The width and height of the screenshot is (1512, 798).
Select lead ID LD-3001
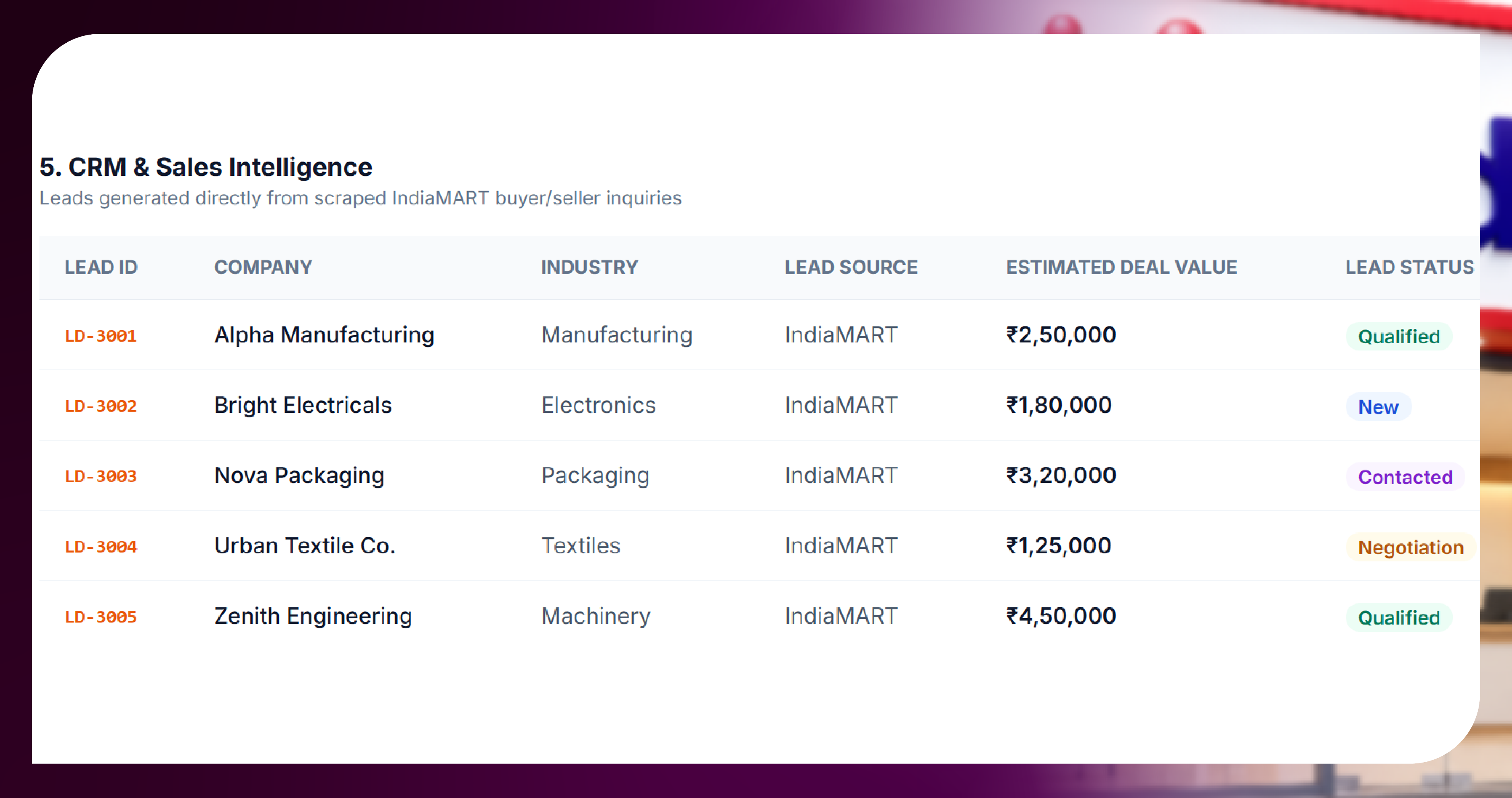tap(101, 336)
